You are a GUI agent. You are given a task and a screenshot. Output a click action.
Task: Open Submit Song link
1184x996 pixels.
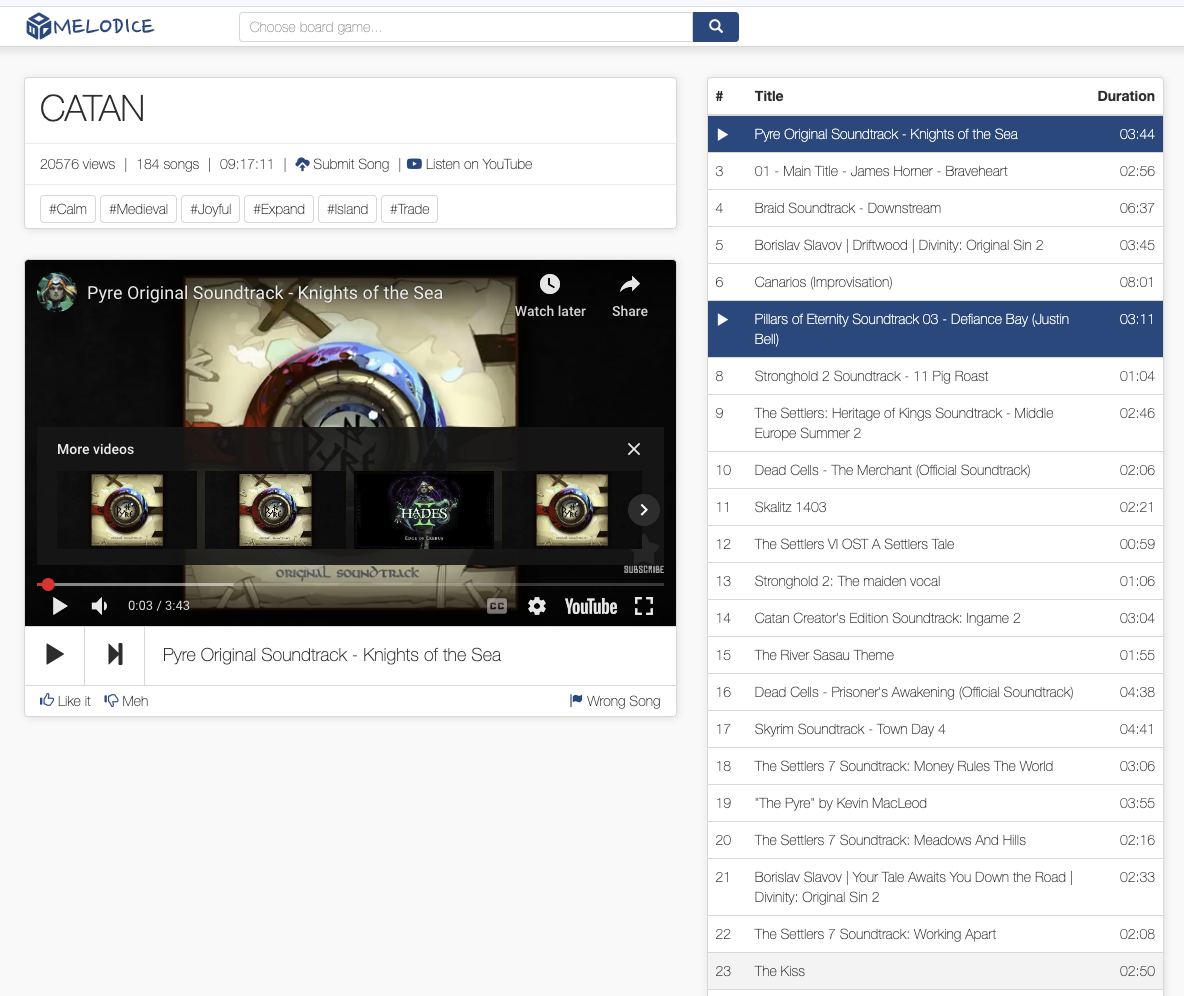click(x=342, y=164)
